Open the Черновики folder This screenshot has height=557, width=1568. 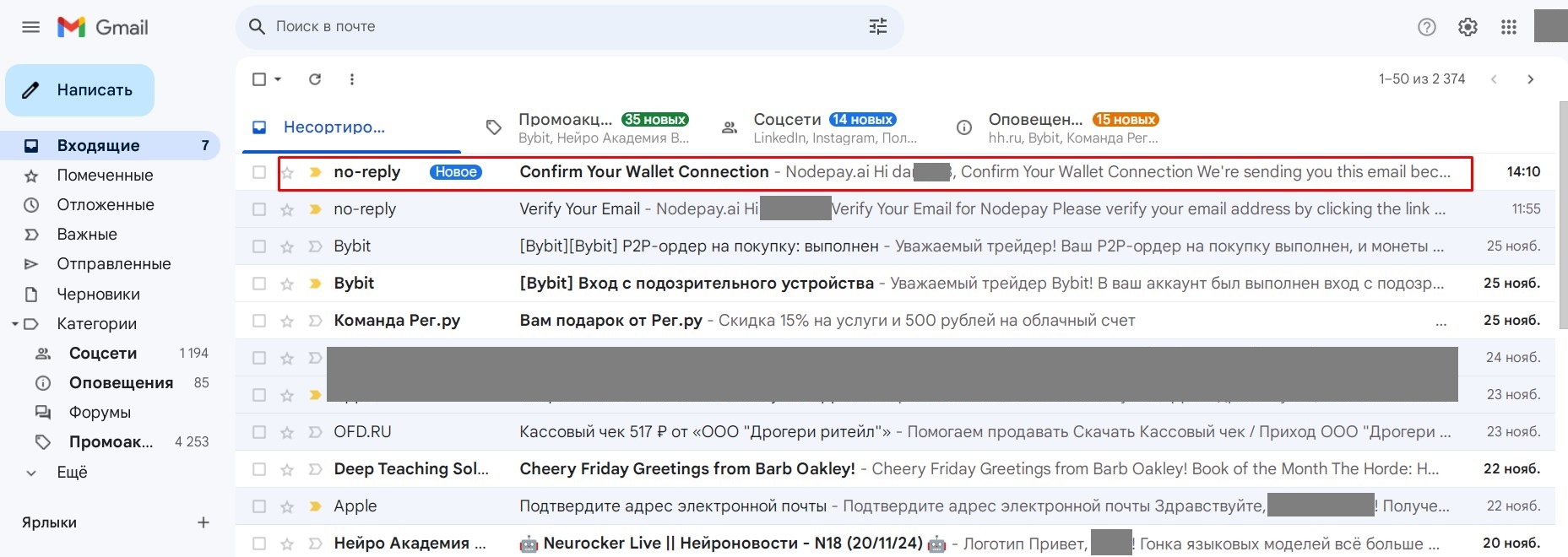(x=110, y=295)
